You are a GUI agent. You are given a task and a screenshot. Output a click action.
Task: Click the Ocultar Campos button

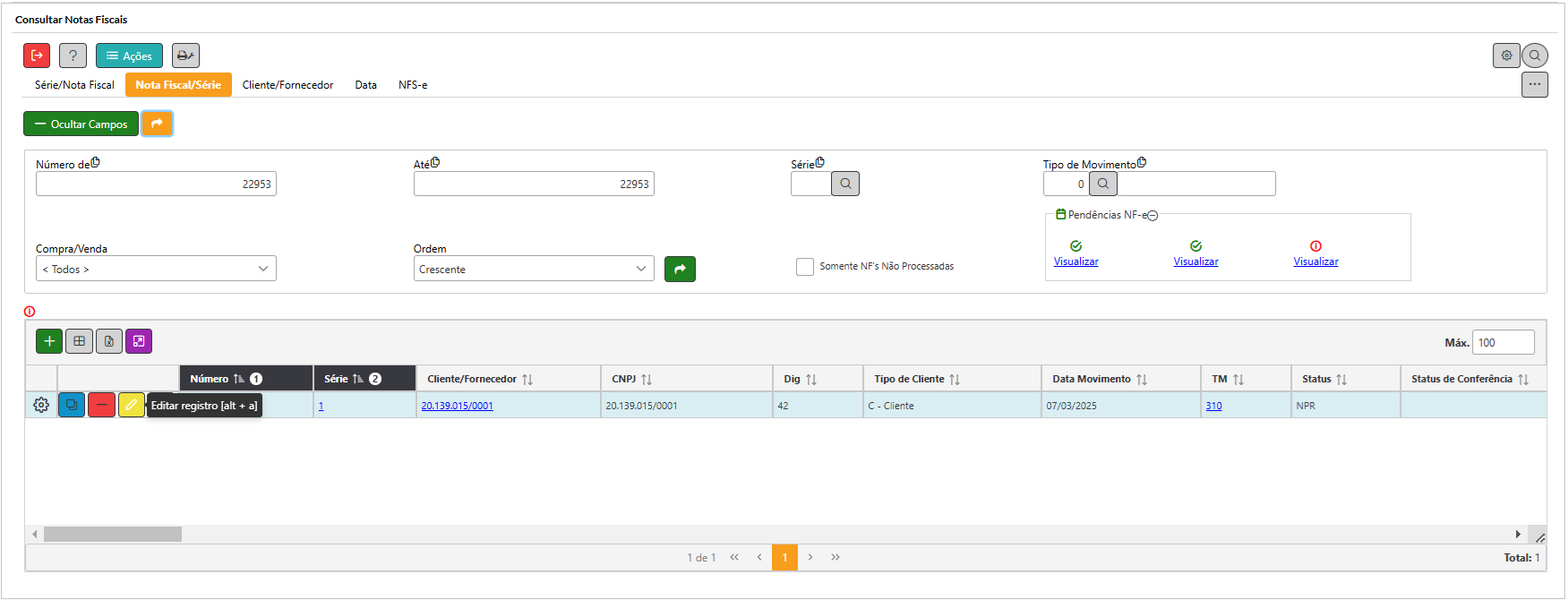click(x=81, y=124)
